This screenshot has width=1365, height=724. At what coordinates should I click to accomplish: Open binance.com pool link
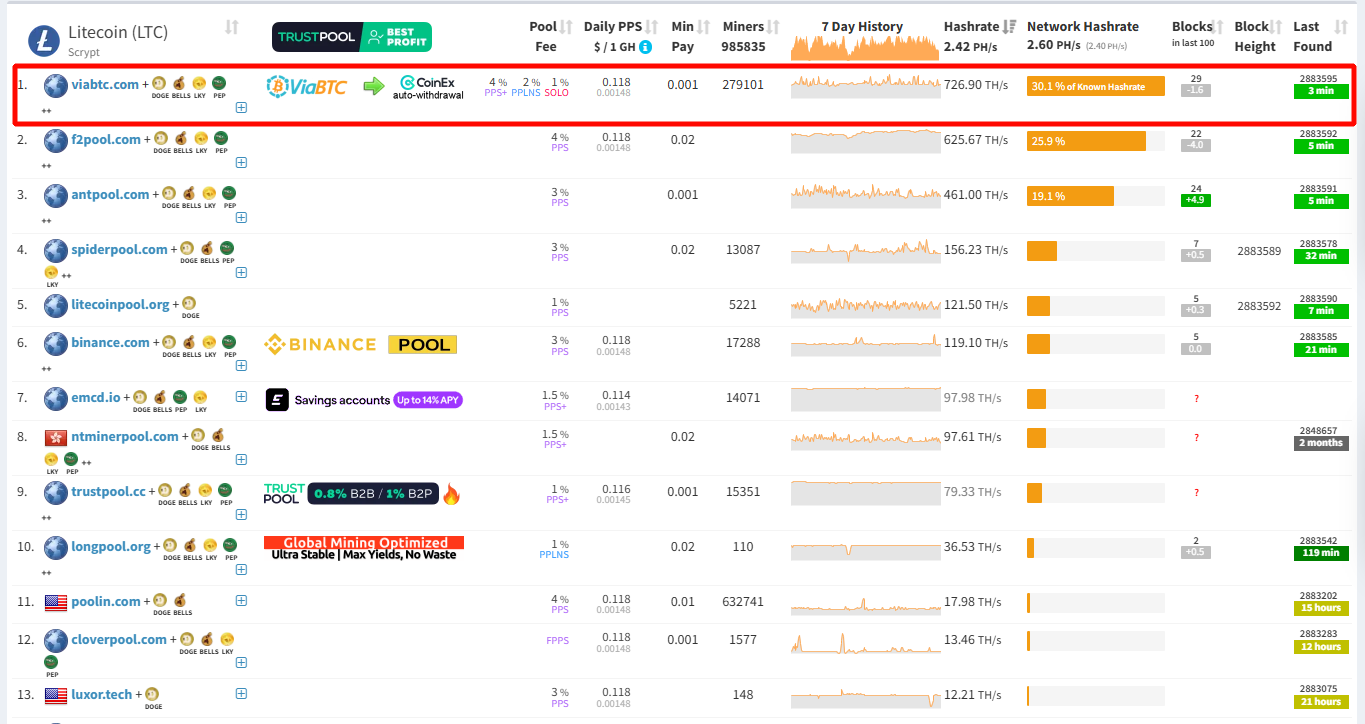pos(110,342)
